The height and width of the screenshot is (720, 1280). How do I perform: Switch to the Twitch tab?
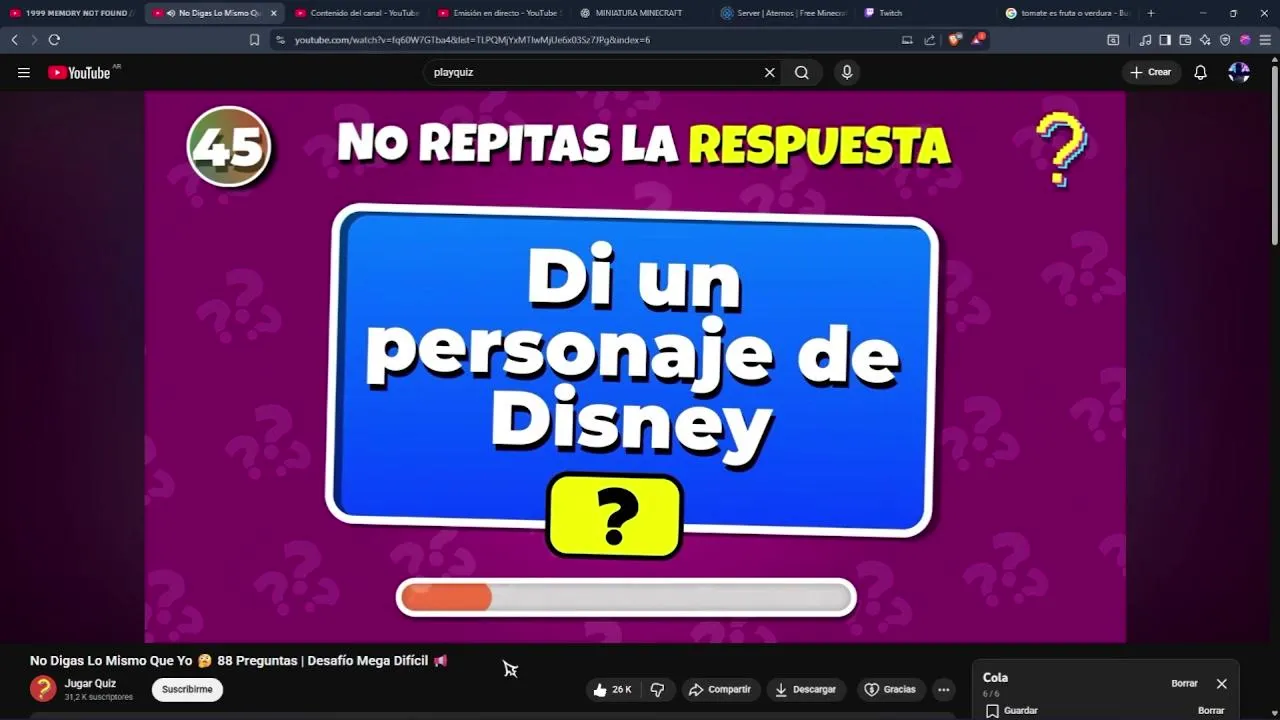927,13
